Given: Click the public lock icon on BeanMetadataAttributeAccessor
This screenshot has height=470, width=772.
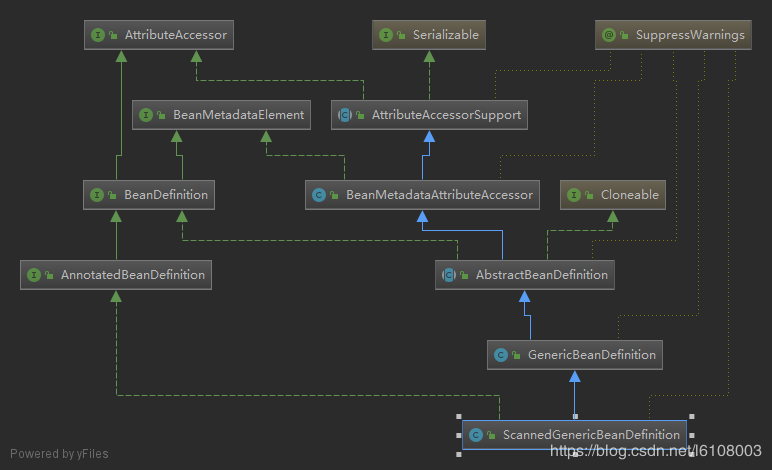Looking at the screenshot, I should click(x=334, y=195).
